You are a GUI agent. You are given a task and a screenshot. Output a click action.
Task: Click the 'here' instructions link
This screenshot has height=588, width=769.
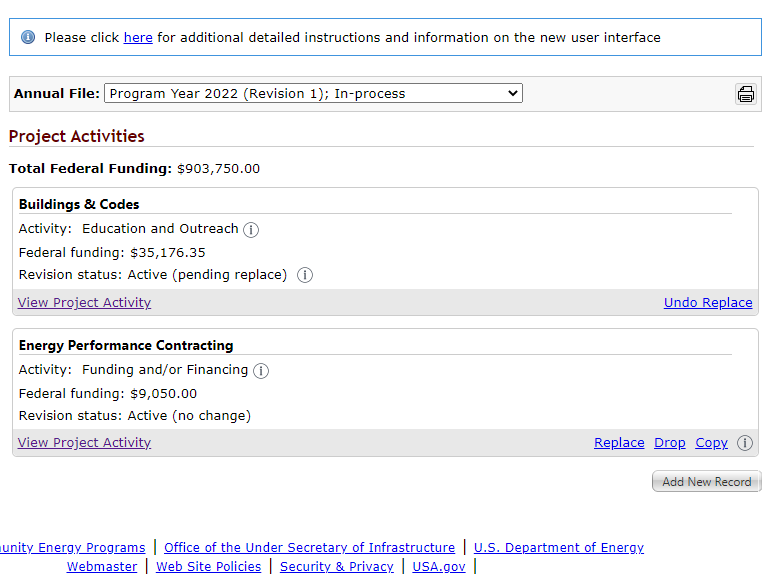(x=138, y=38)
